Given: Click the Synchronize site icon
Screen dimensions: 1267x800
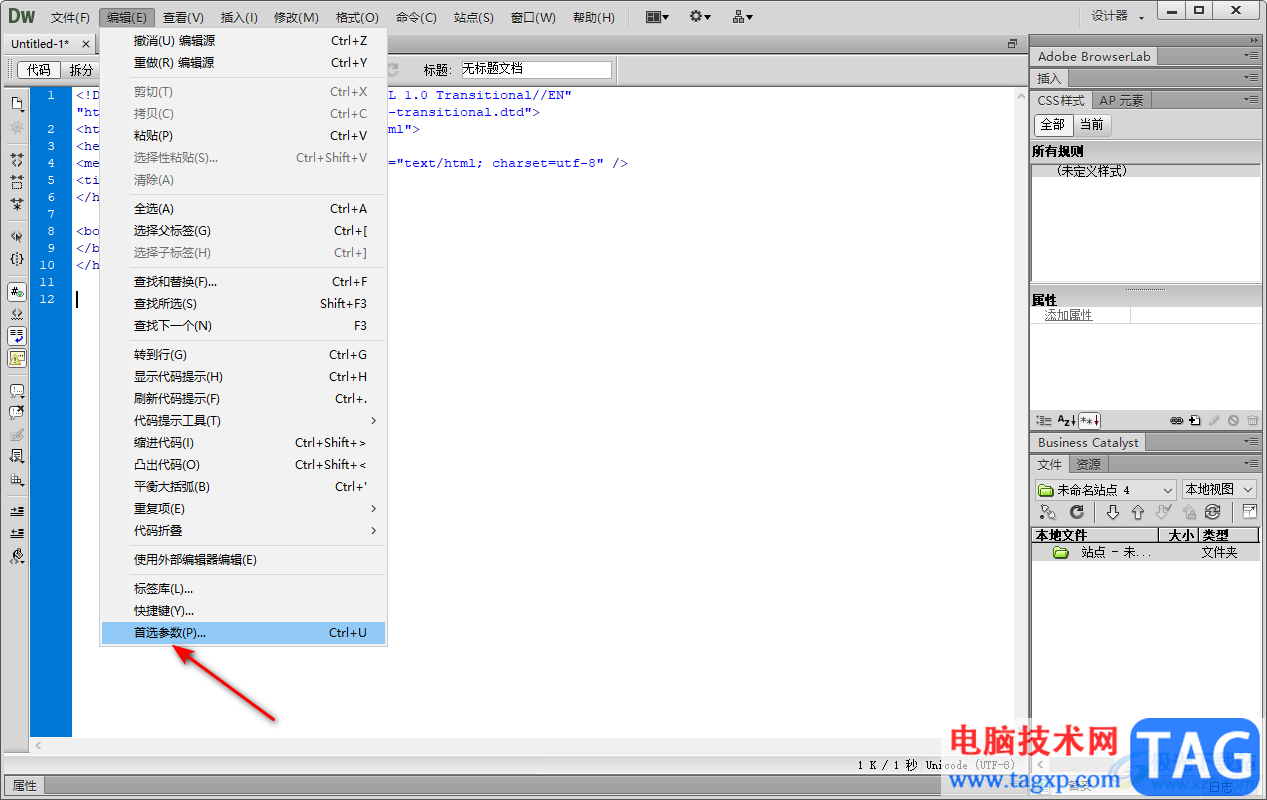Looking at the screenshot, I should (1213, 512).
